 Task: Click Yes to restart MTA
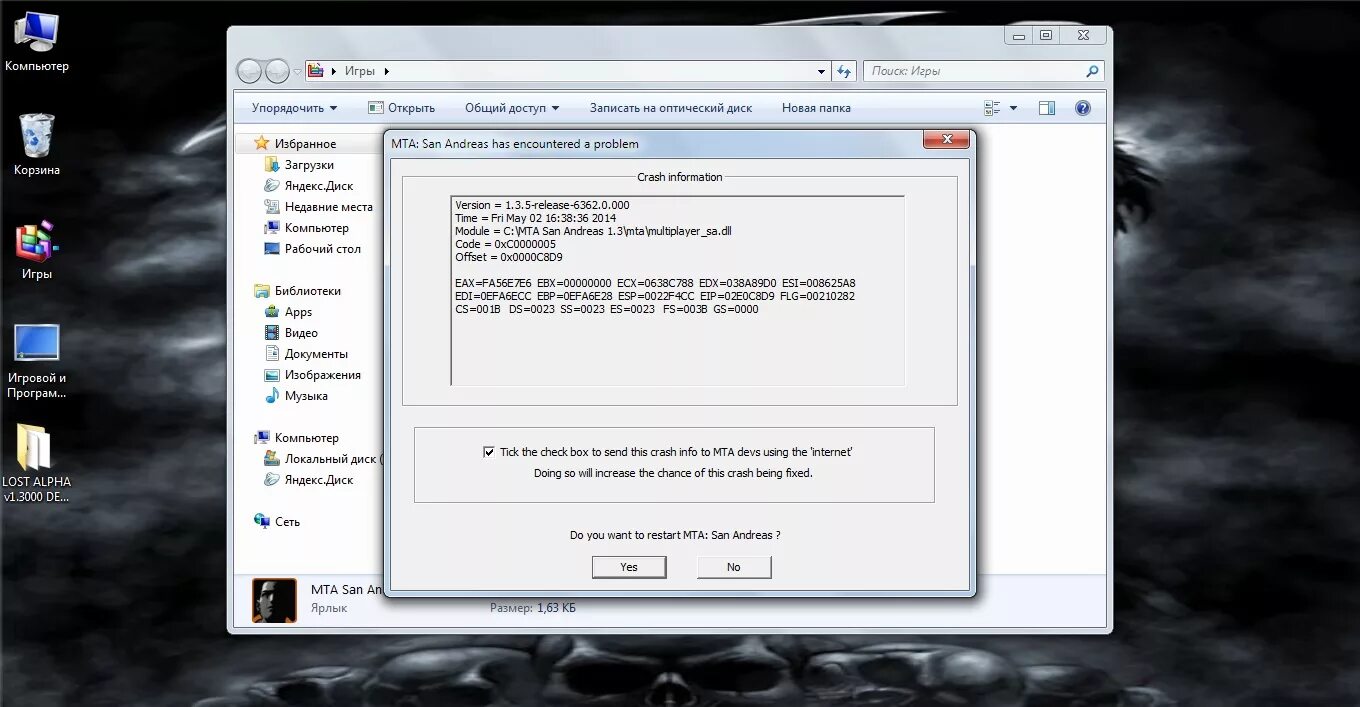629,567
